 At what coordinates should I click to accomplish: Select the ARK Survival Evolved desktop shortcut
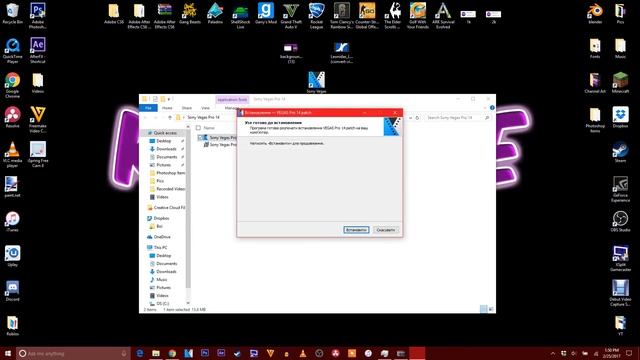click(443, 16)
